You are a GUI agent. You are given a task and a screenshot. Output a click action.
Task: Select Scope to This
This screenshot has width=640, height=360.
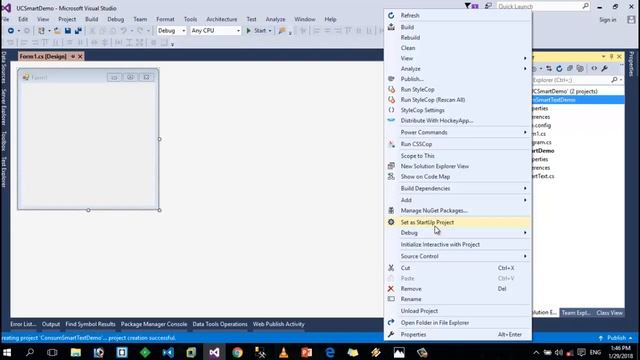(458, 156)
